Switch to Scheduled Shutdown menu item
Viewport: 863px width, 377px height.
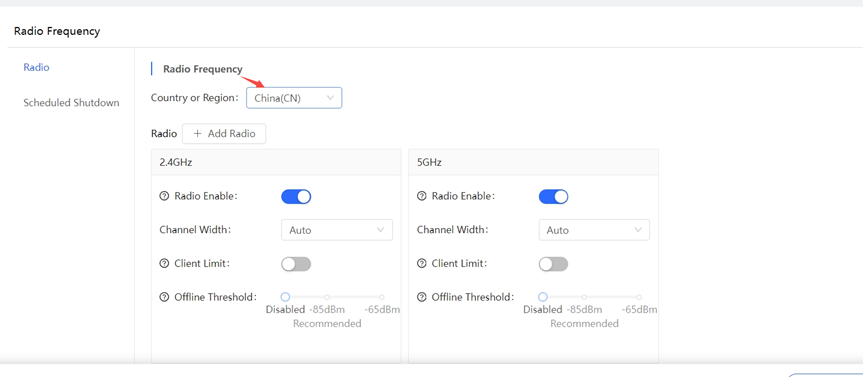(71, 103)
